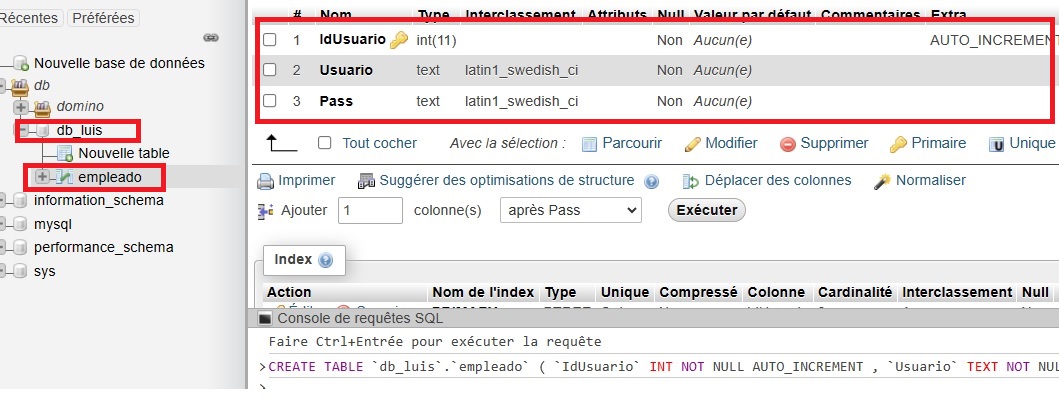This screenshot has height=399, width=1059.
Task: Switch to the Préférées tab
Action: [103, 18]
